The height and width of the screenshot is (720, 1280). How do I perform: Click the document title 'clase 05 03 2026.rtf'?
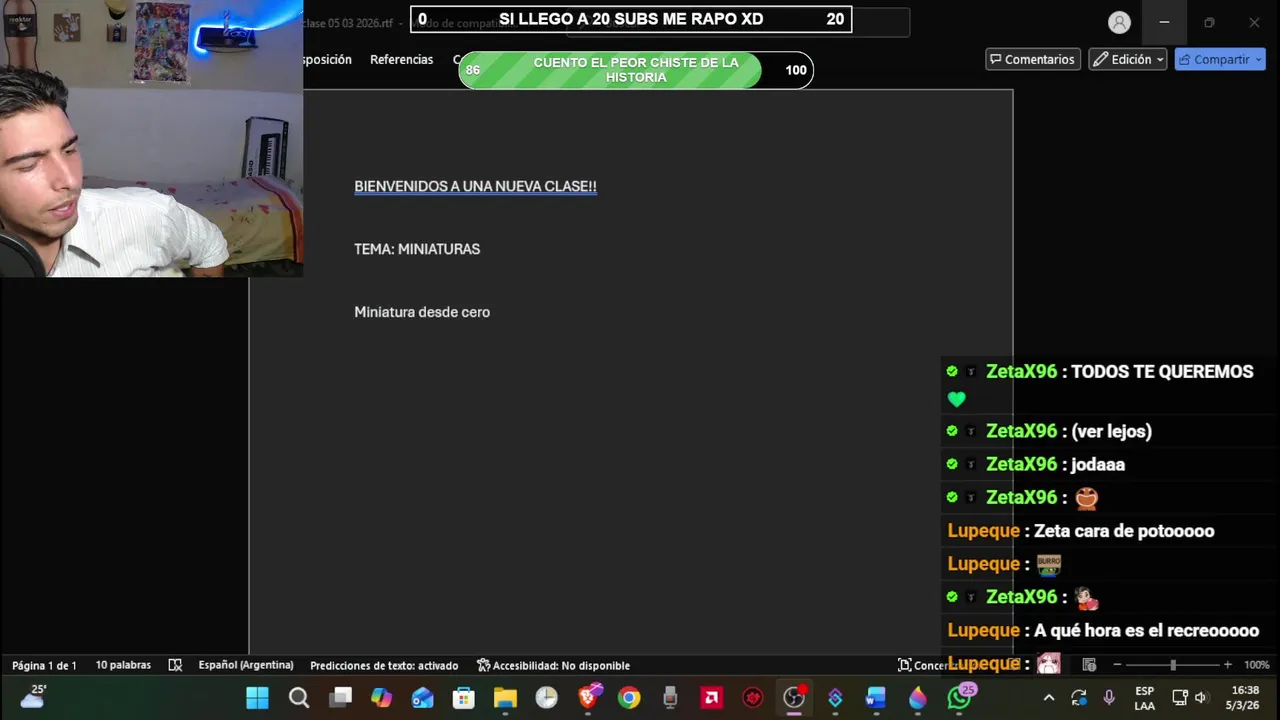348,23
